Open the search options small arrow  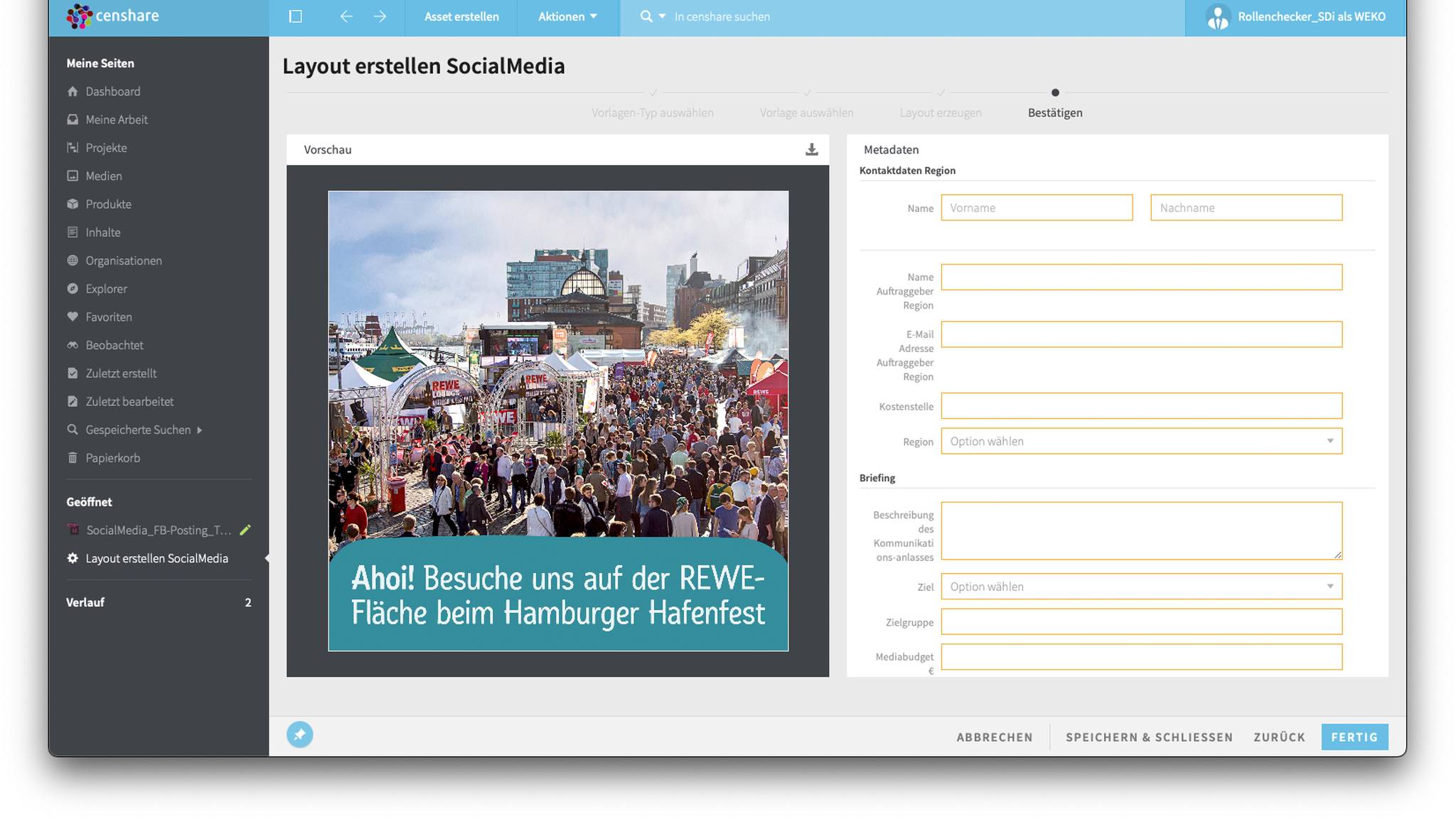tap(662, 16)
